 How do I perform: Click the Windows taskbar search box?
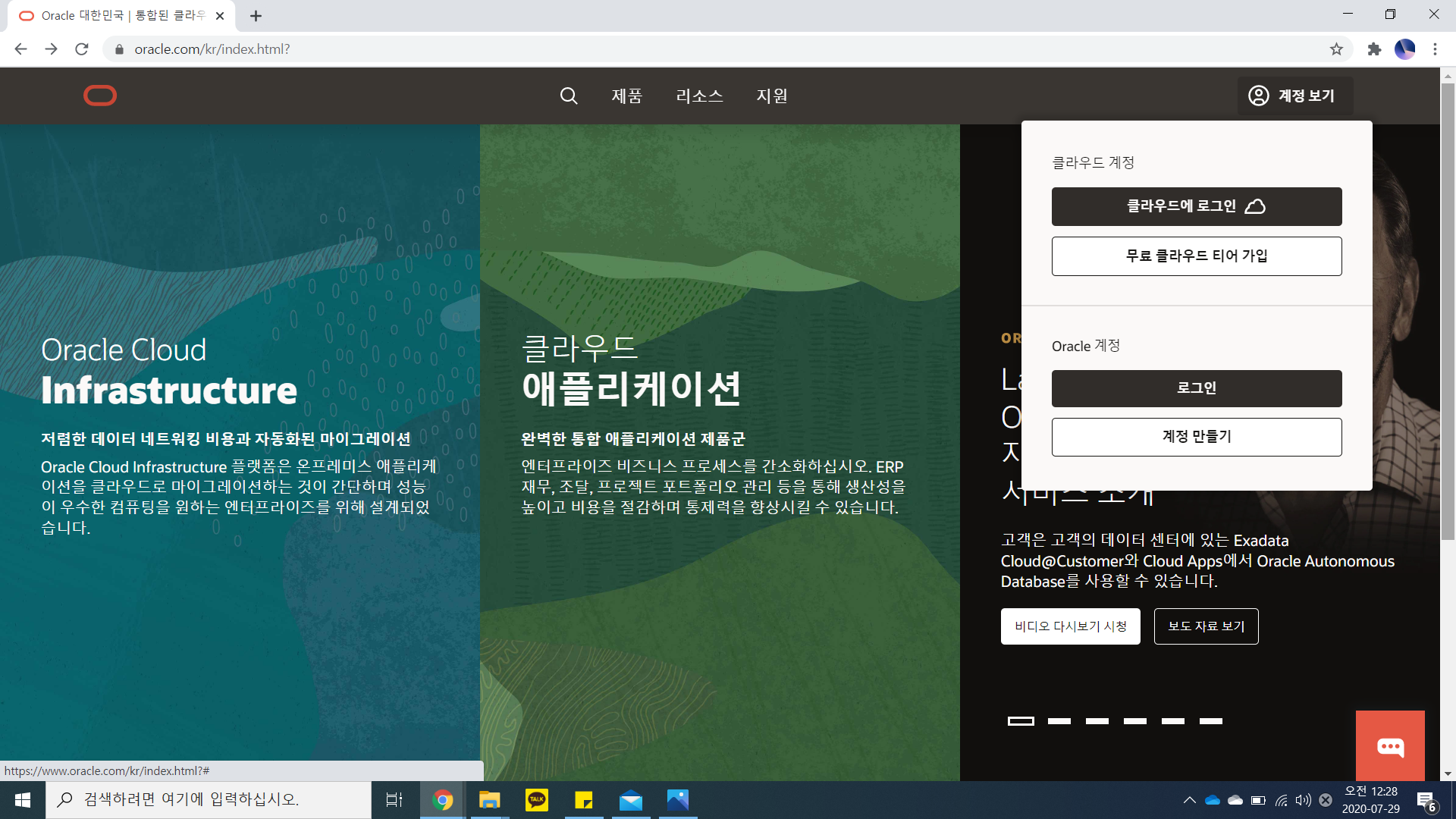pos(209,800)
